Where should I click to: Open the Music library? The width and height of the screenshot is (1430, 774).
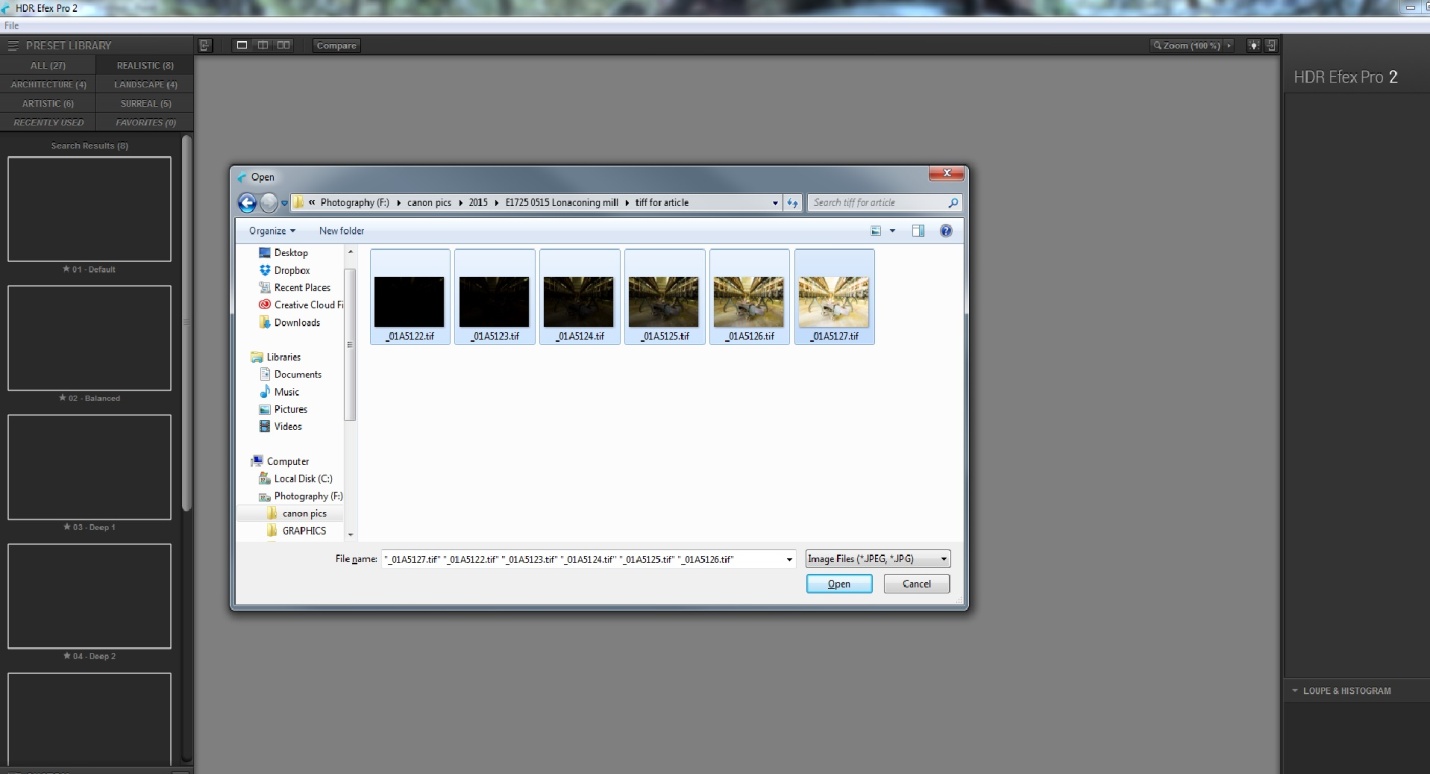(279, 392)
